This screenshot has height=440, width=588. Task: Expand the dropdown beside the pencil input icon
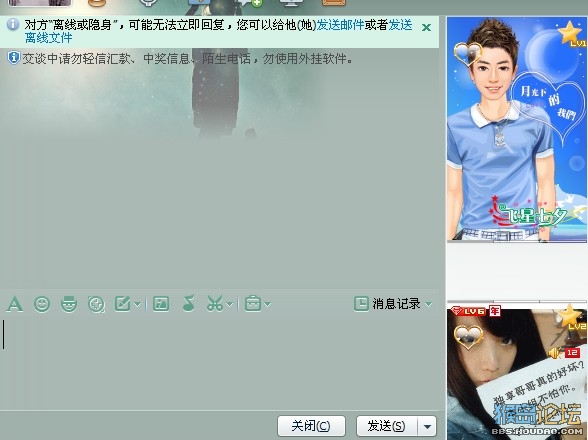[x=138, y=304]
